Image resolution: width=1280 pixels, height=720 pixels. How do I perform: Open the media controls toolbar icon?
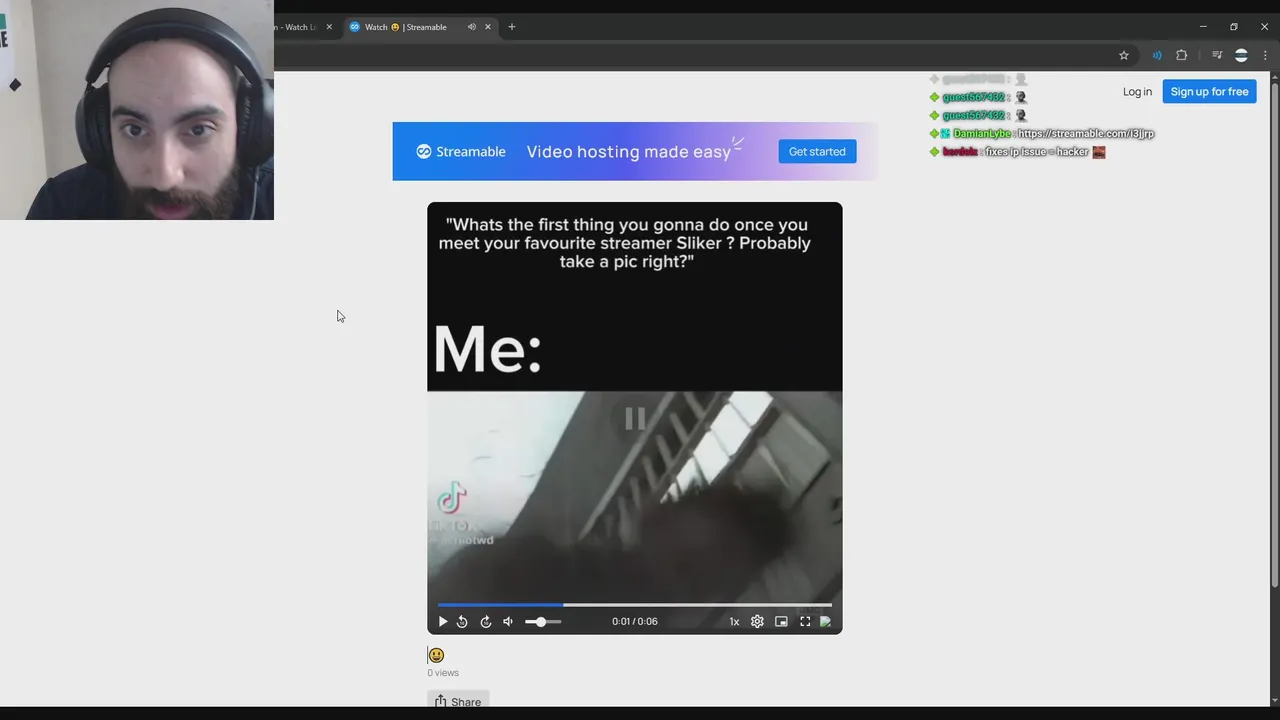point(1217,55)
